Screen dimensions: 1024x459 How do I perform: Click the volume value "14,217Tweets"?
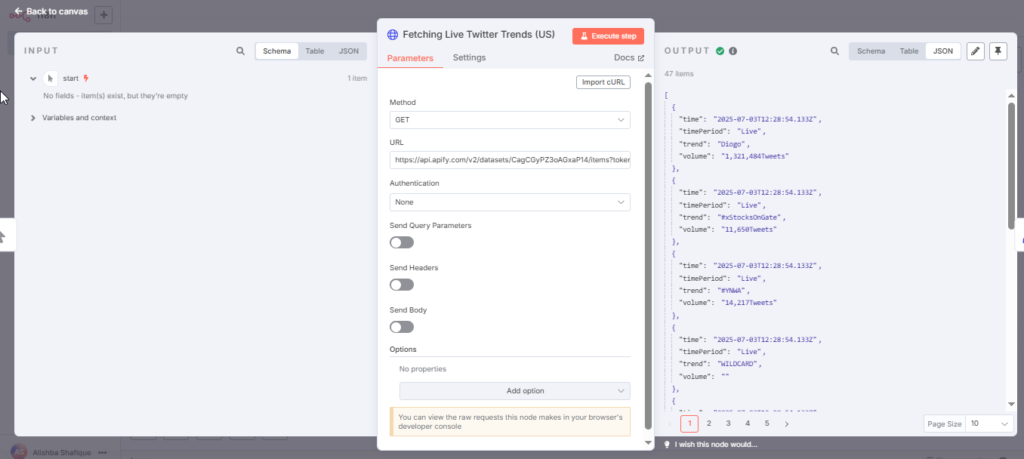pyautogui.click(x=749, y=303)
